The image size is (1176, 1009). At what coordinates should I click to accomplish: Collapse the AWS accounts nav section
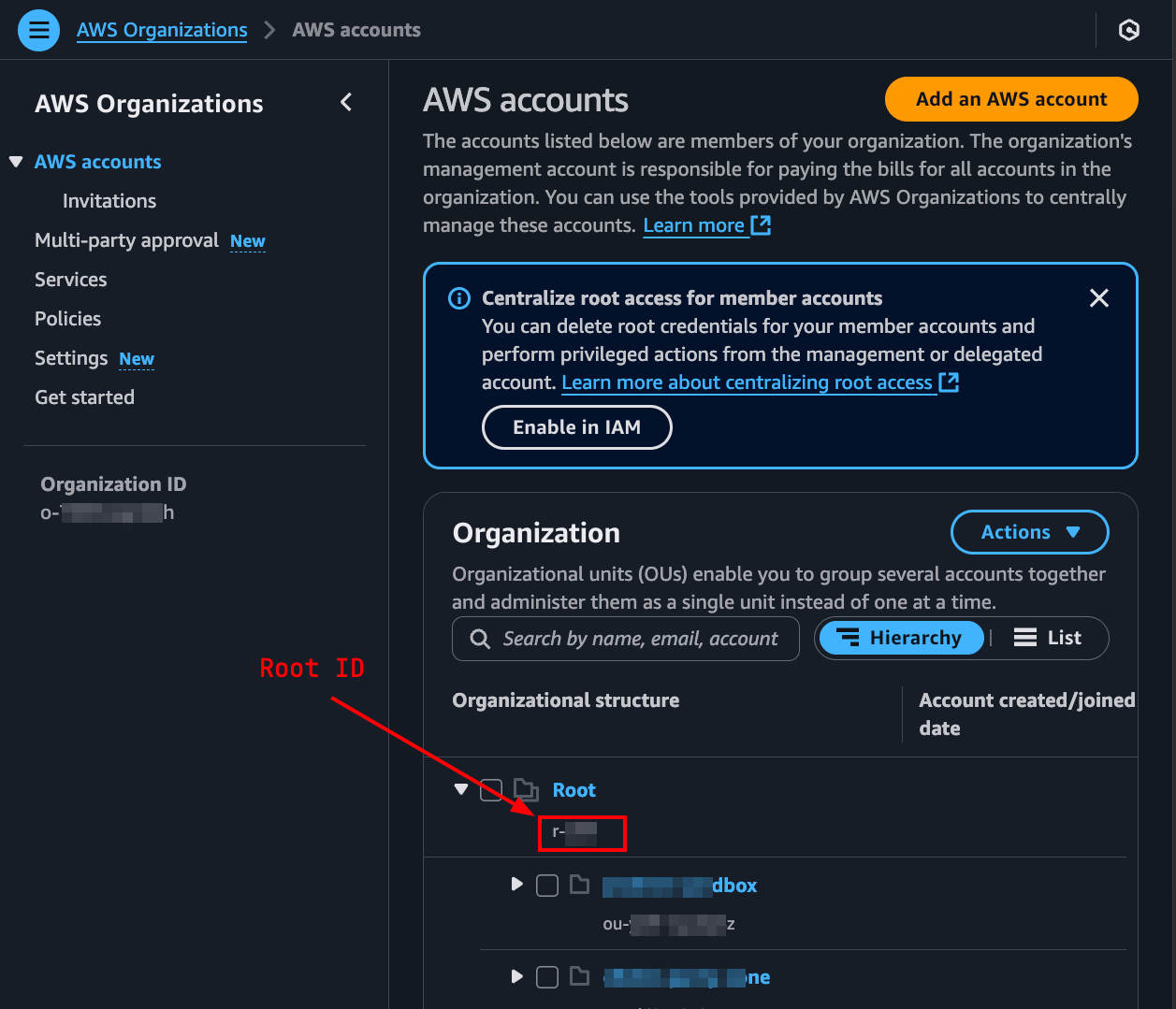pyautogui.click(x=16, y=162)
